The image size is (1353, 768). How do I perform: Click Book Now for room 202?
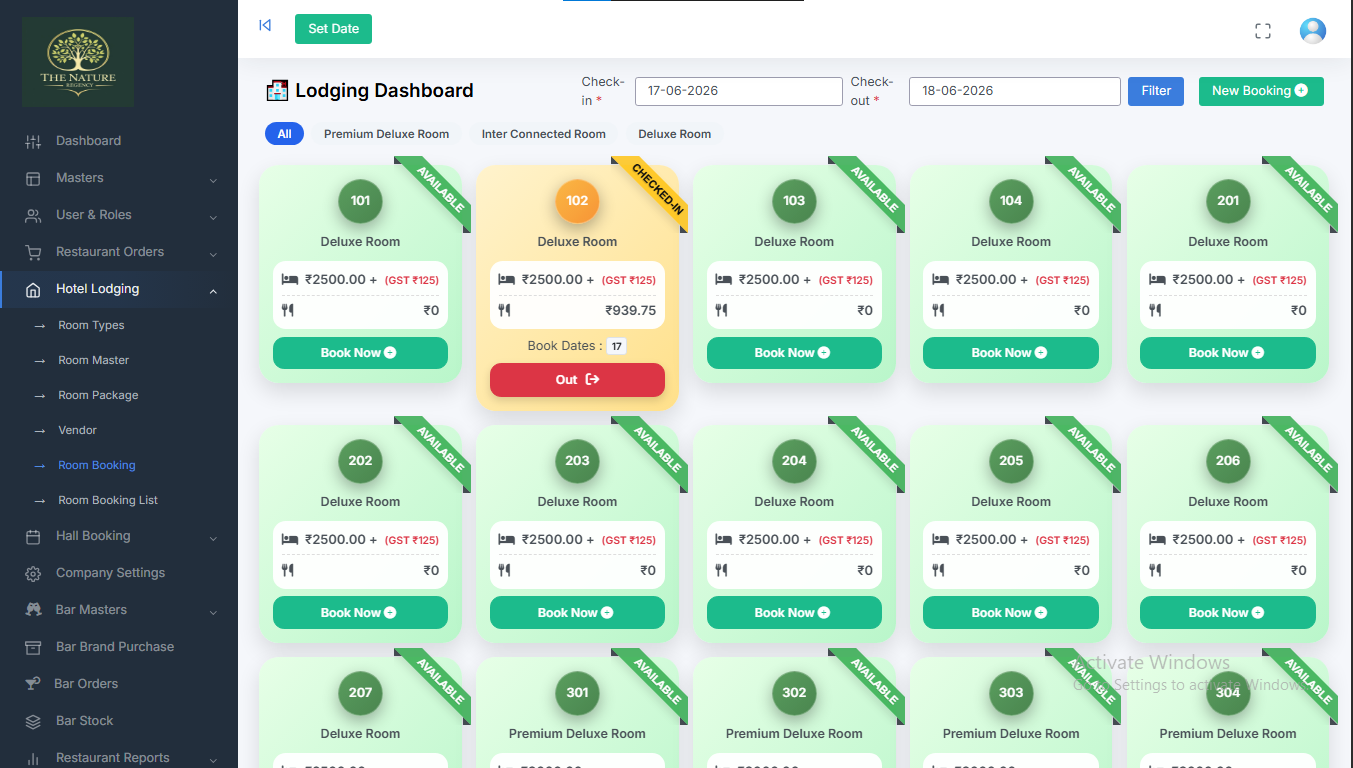click(360, 613)
